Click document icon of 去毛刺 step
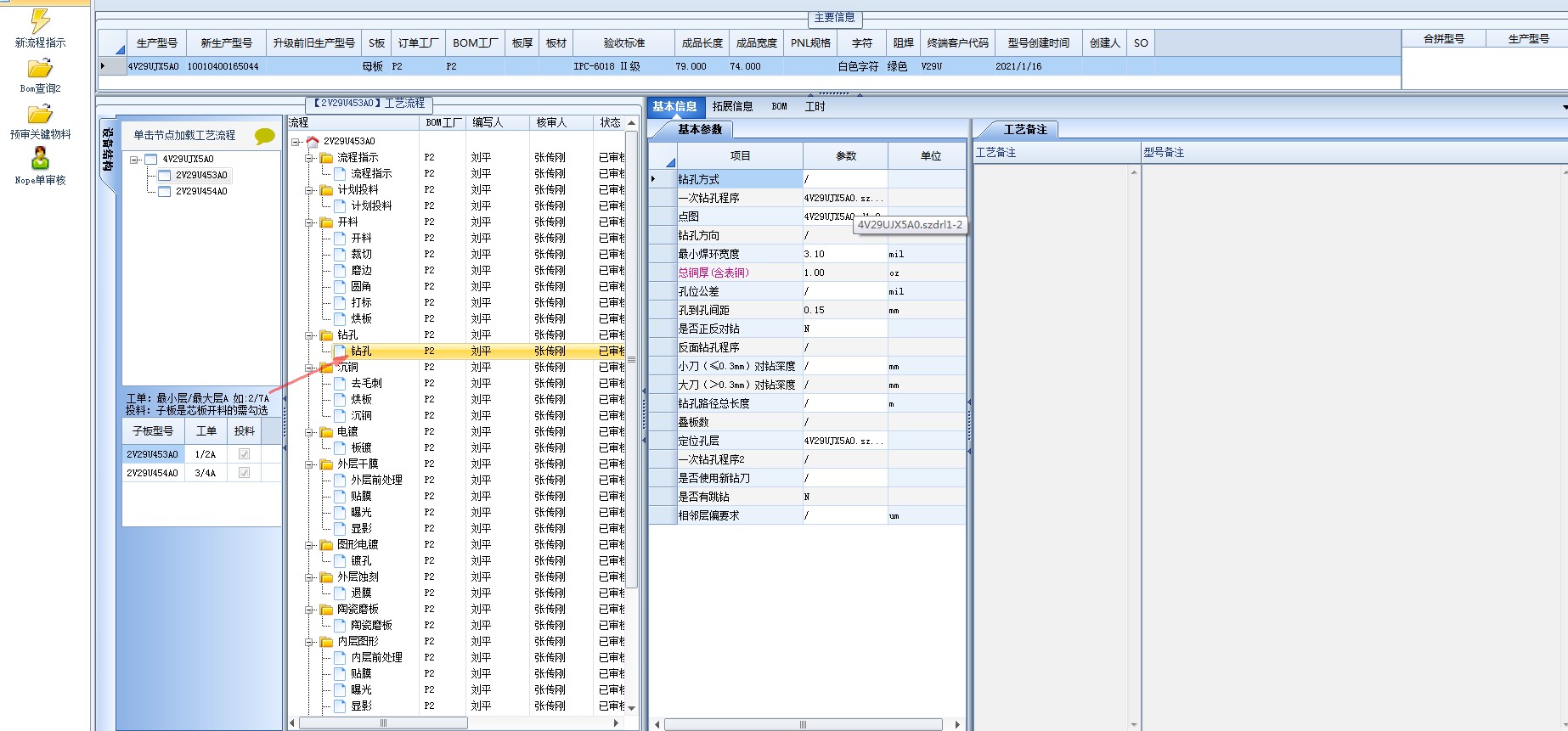 340,383
